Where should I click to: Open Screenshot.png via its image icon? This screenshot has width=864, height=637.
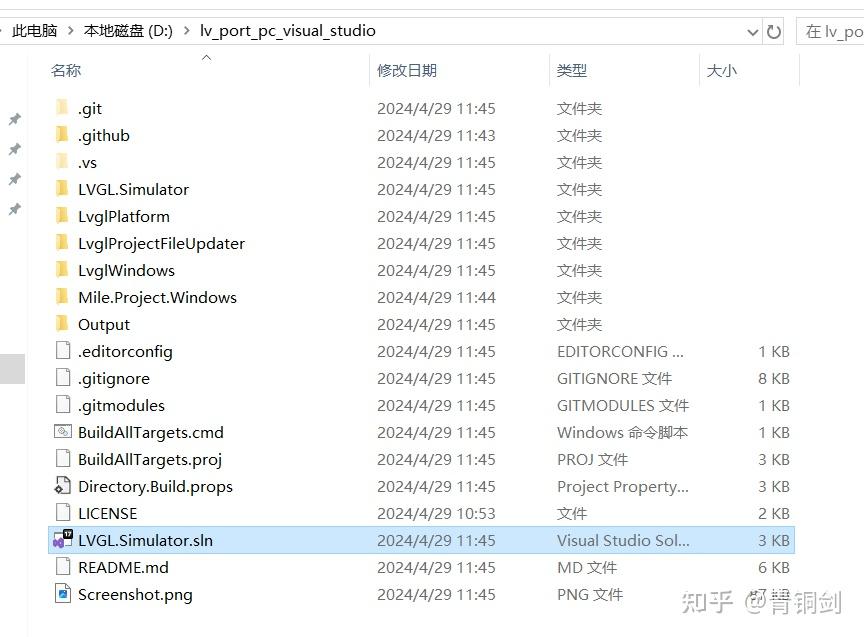coord(62,594)
